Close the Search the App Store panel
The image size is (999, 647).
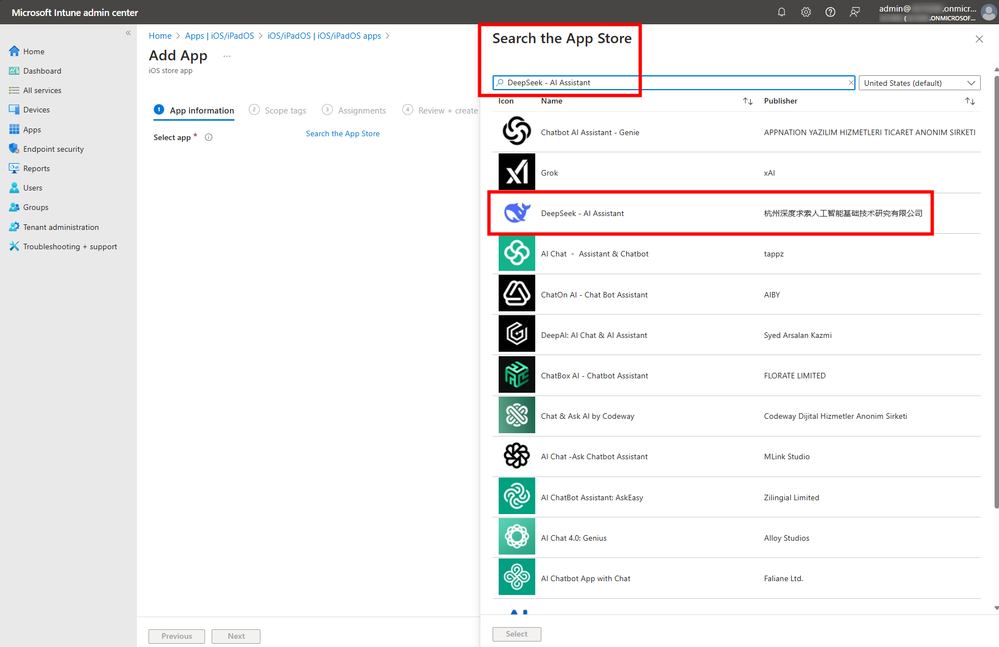pos(979,39)
